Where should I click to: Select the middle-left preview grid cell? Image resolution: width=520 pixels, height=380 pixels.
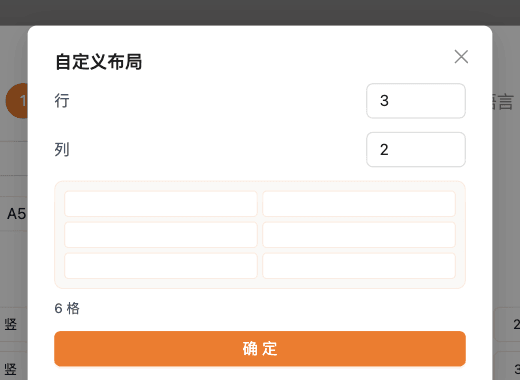coord(161,235)
